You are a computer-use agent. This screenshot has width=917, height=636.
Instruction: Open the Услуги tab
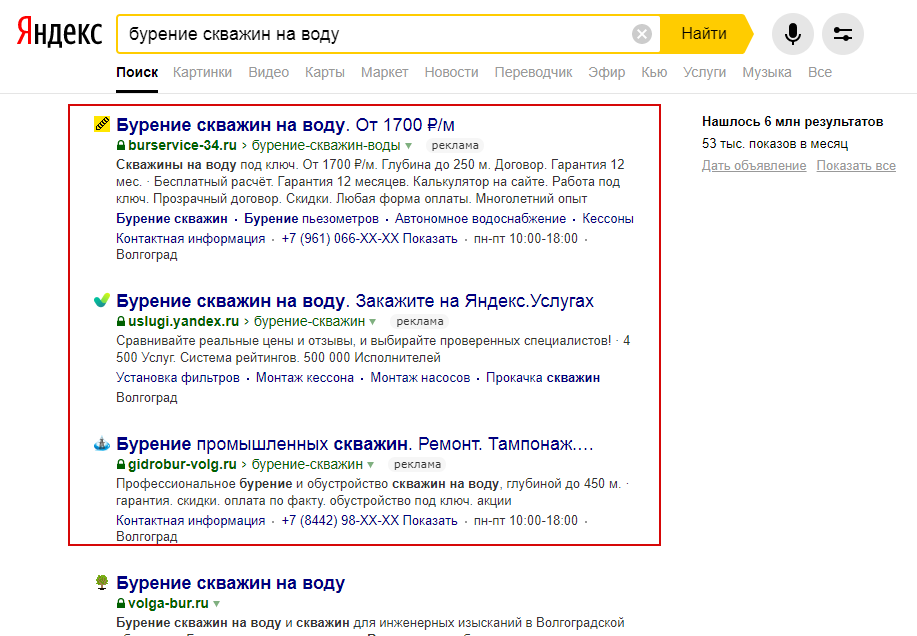pos(704,72)
